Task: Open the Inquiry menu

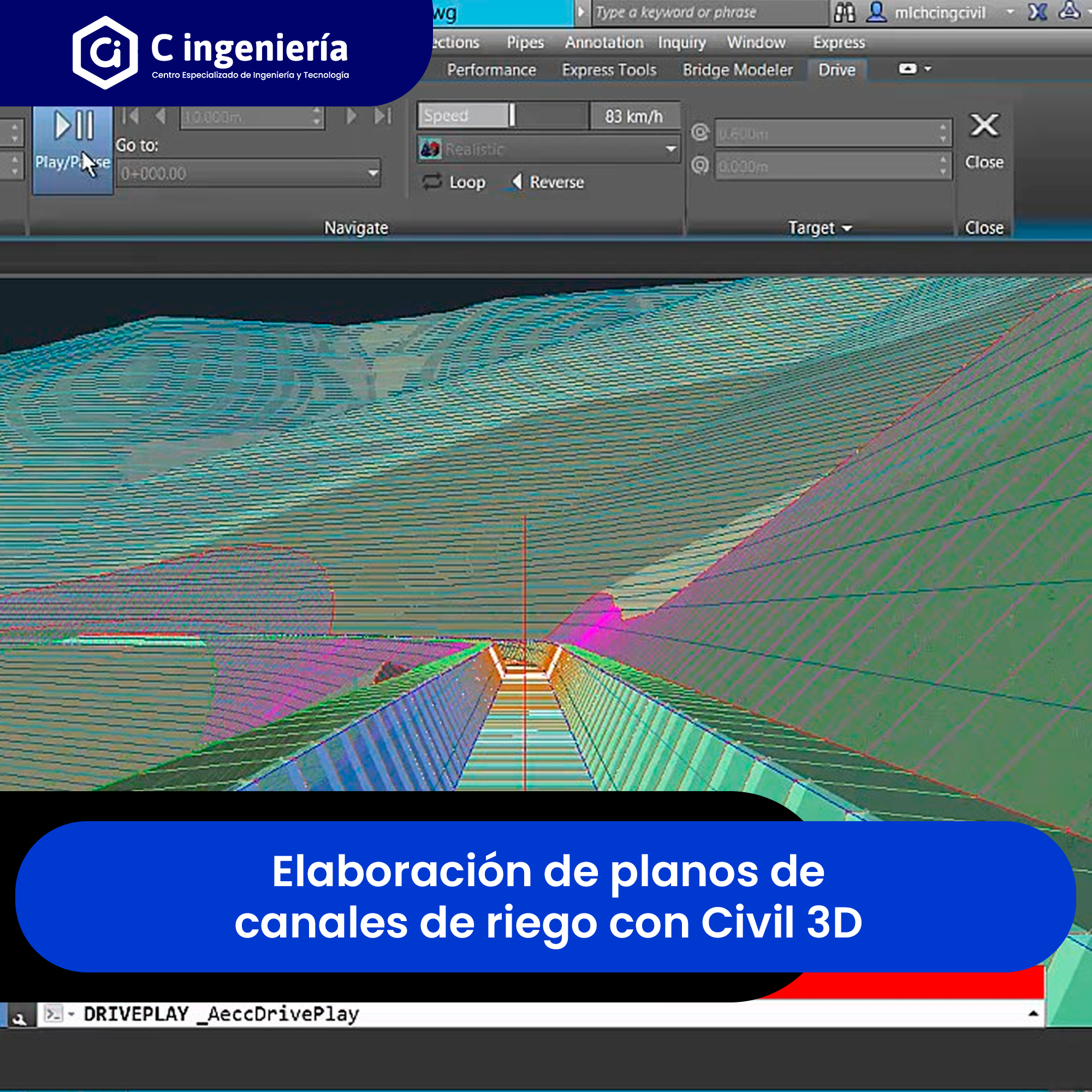Action: tap(681, 43)
